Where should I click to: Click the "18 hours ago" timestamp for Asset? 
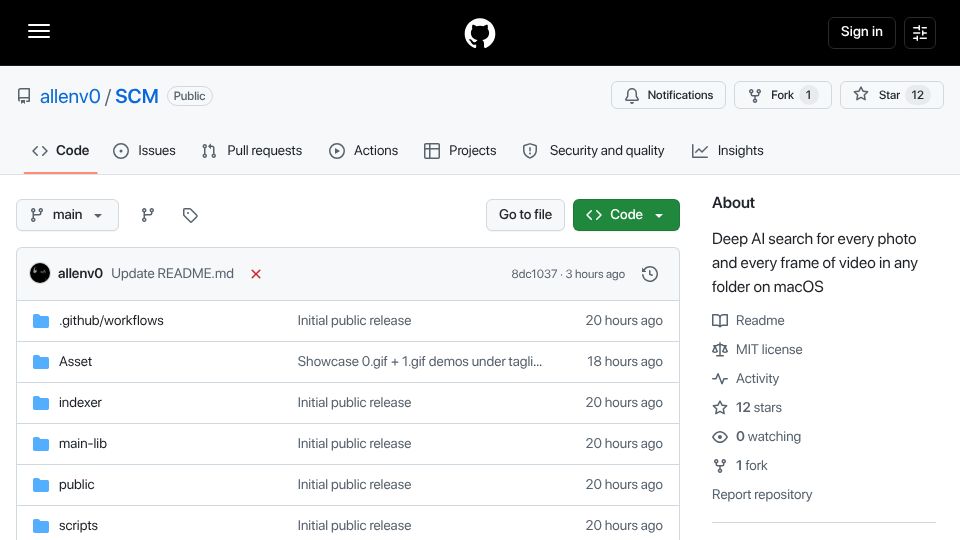point(624,361)
